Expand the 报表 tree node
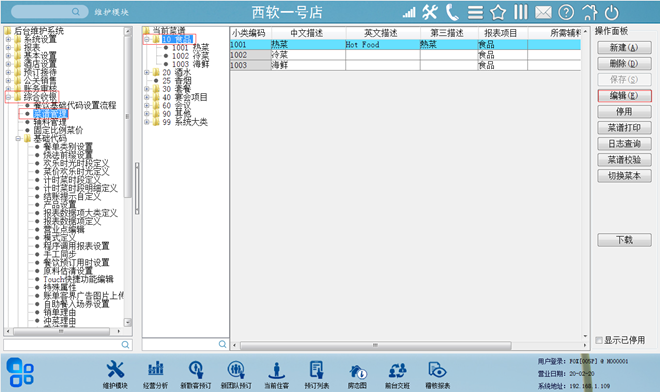The height and width of the screenshot is (392, 660). (x=8, y=48)
